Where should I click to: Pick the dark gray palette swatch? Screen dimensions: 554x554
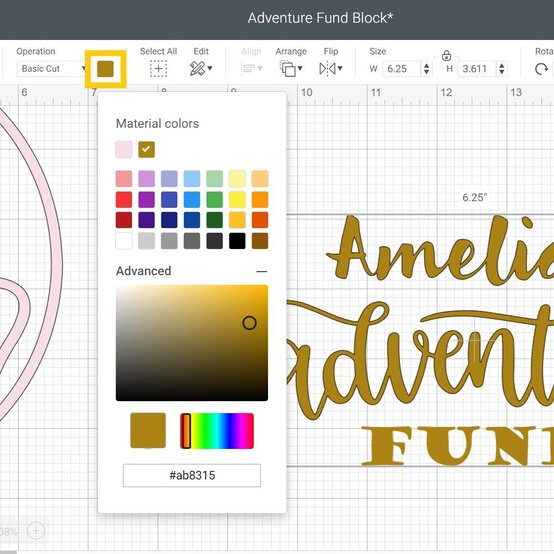[192, 241]
